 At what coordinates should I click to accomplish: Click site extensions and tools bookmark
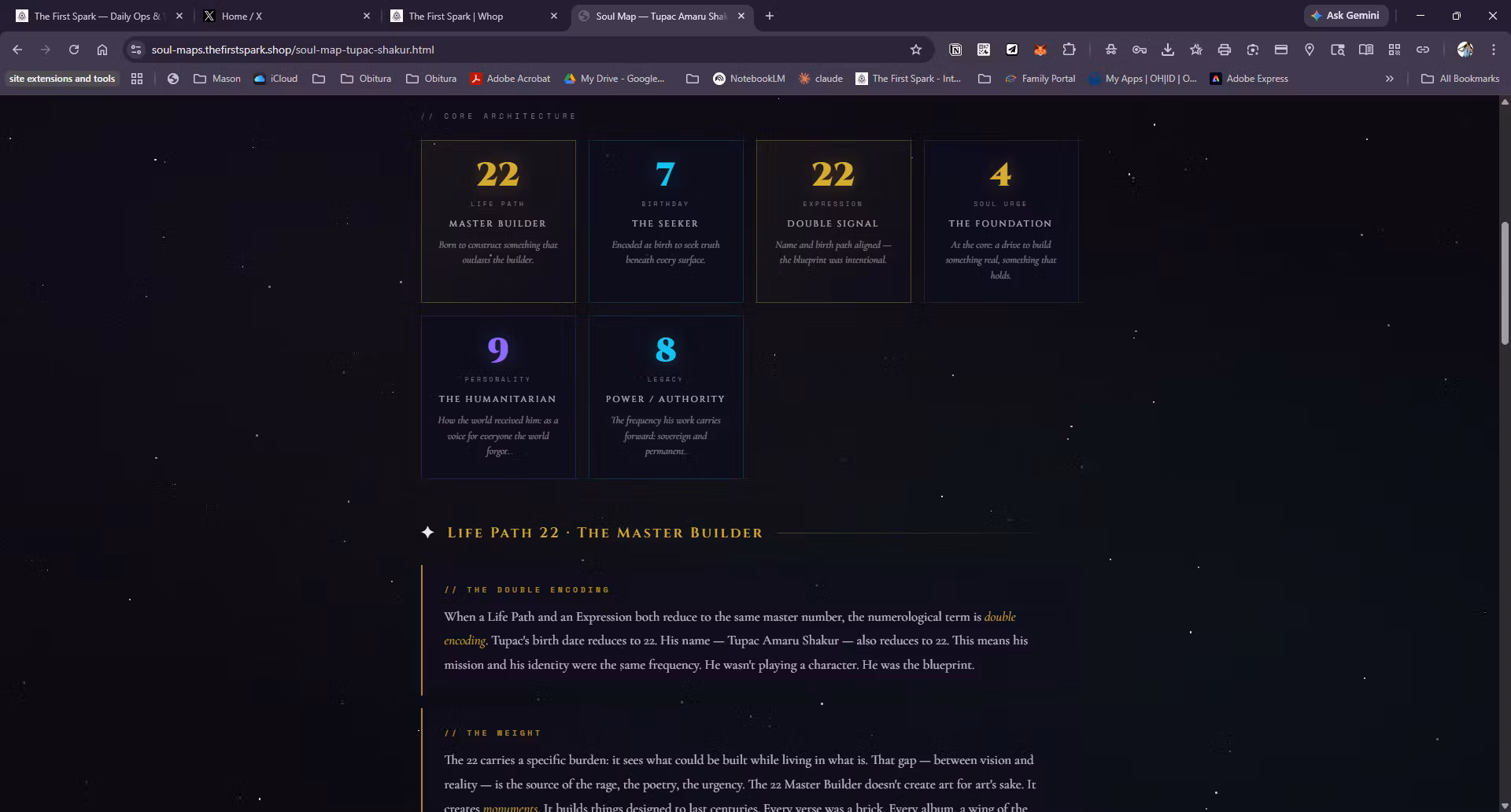point(62,79)
